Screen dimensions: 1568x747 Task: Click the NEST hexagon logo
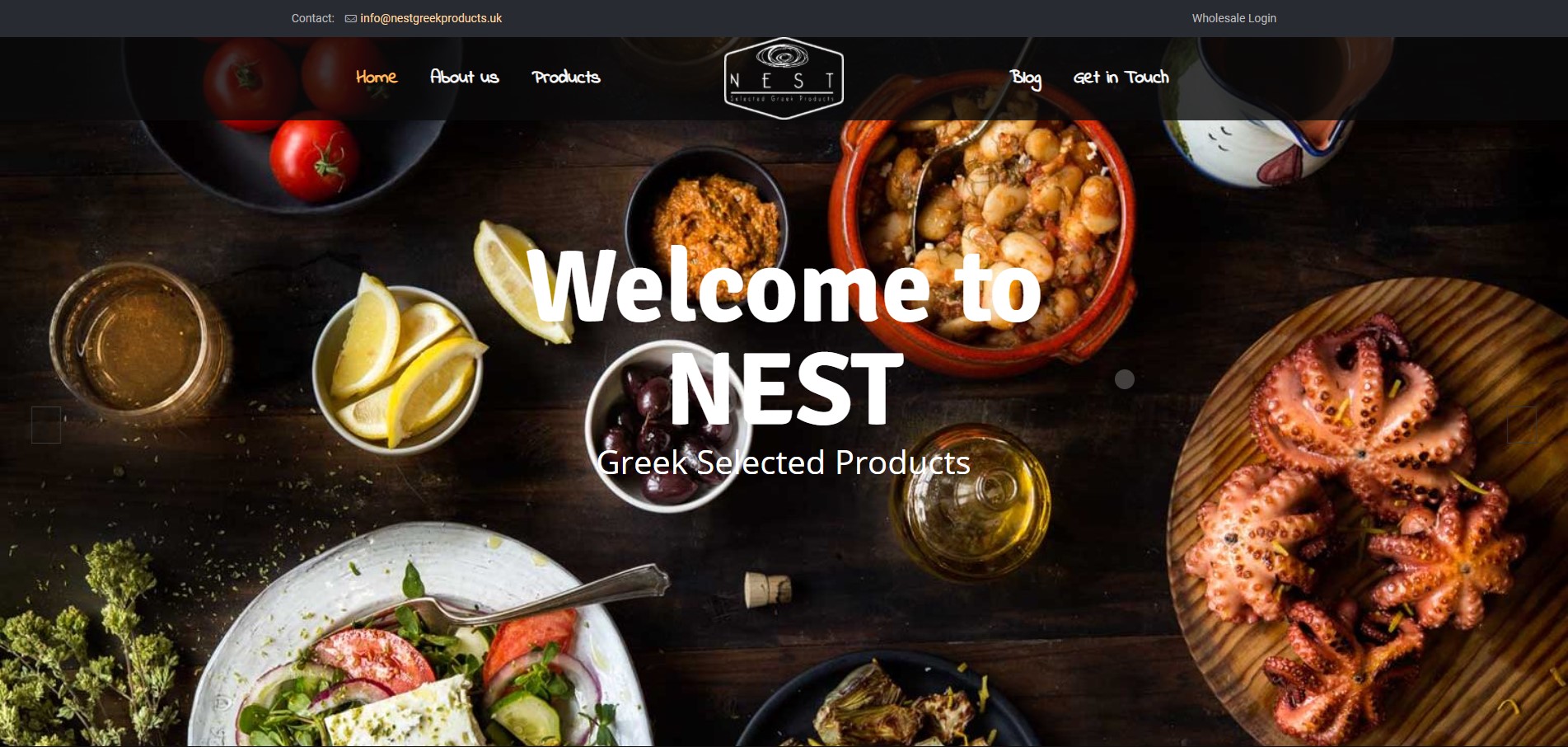pyautogui.click(x=784, y=78)
